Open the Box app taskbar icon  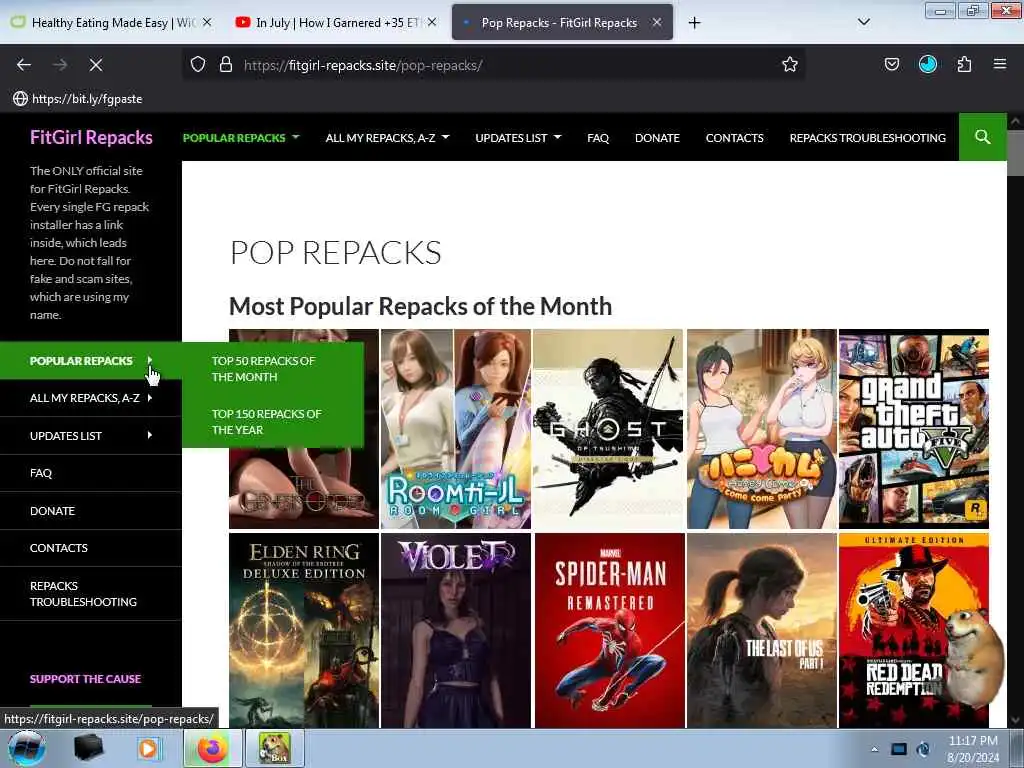274,748
